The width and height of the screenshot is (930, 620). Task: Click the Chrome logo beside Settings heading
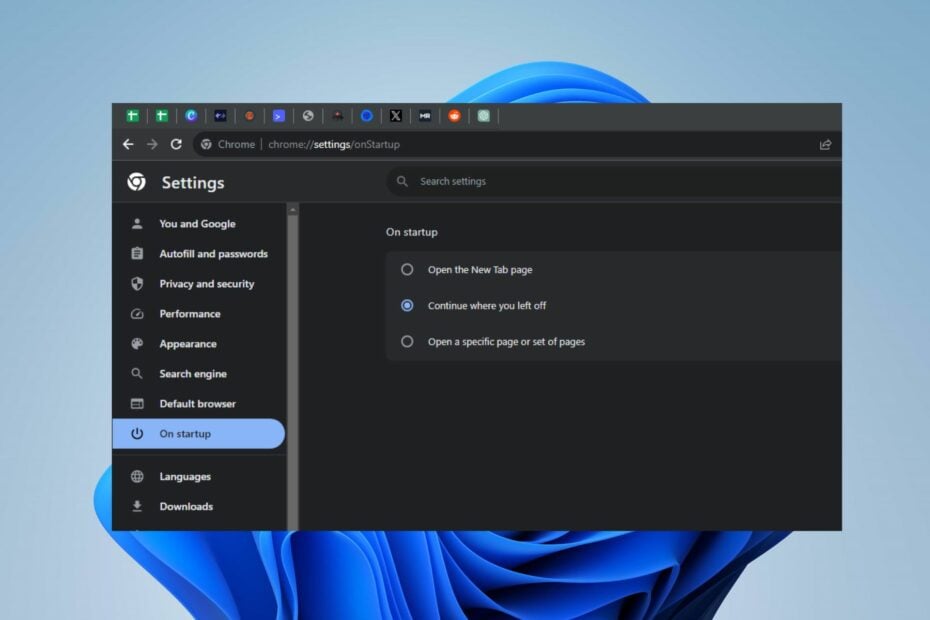[x=138, y=182]
